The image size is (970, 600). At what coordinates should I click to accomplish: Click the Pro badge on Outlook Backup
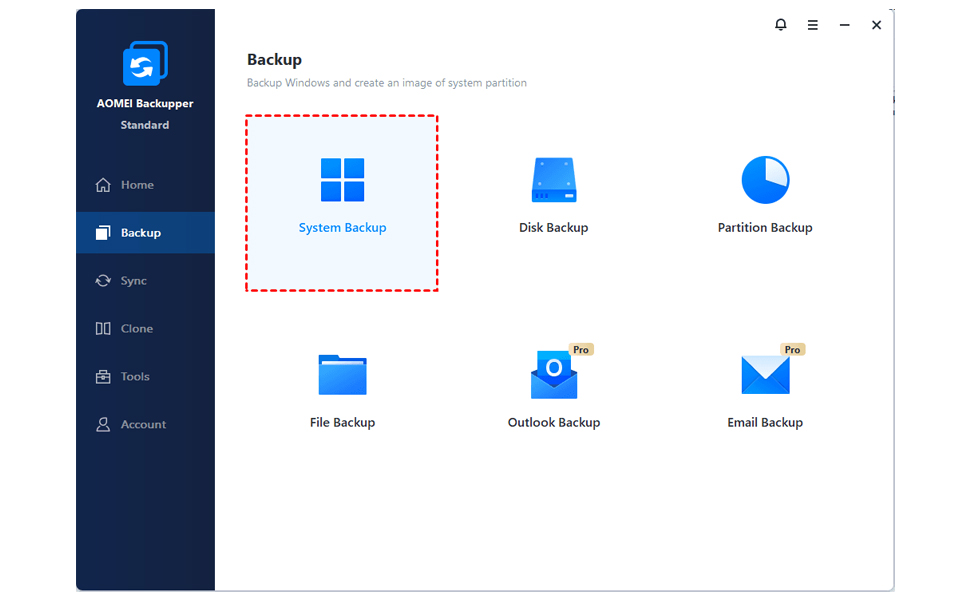coord(581,349)
